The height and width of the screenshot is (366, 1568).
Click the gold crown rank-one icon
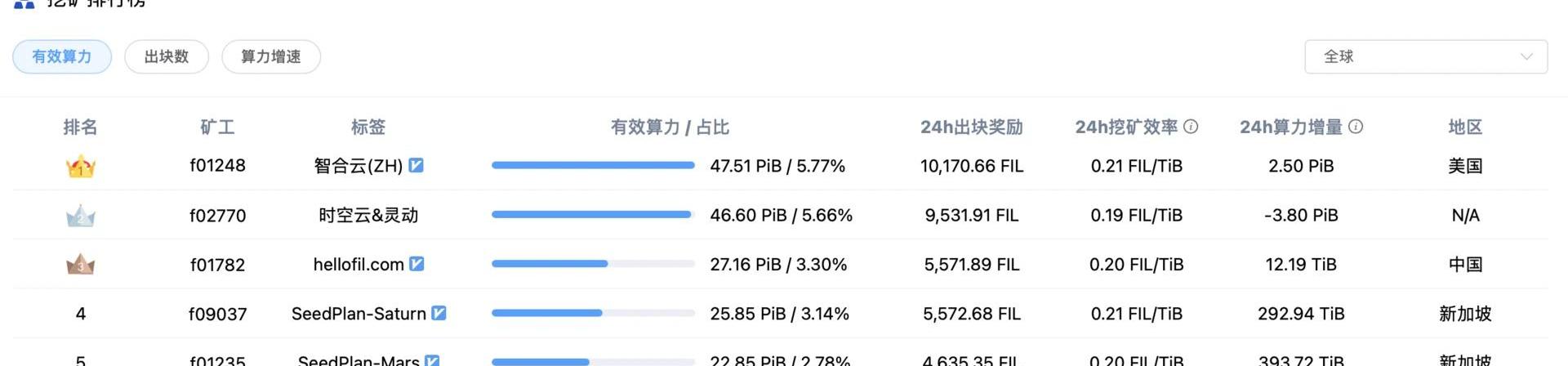(x=80, y=167)
